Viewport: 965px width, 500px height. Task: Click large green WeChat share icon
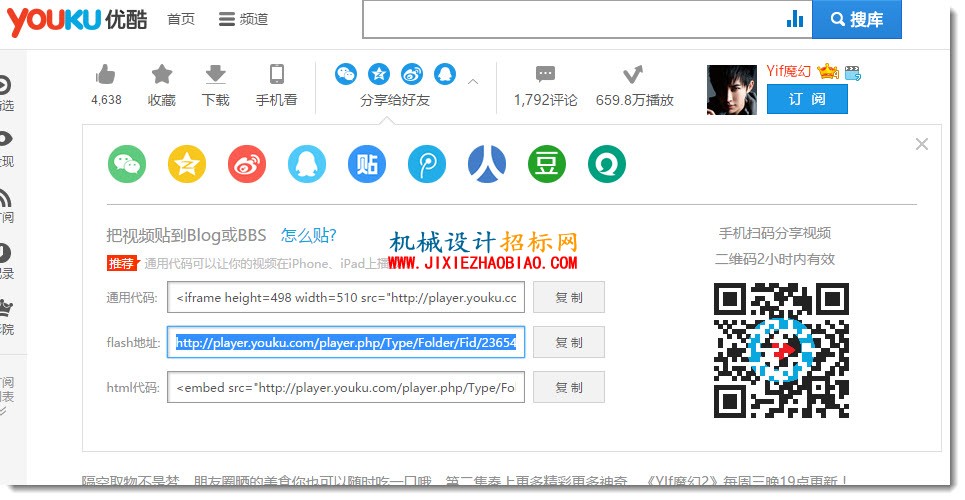point(127,164)
